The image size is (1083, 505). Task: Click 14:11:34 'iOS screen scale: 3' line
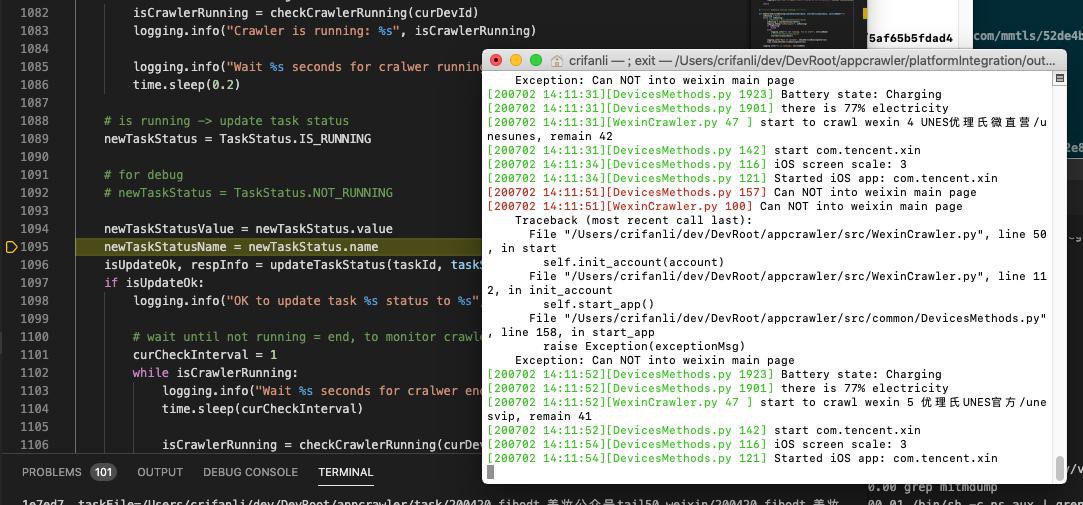(697, 164)
